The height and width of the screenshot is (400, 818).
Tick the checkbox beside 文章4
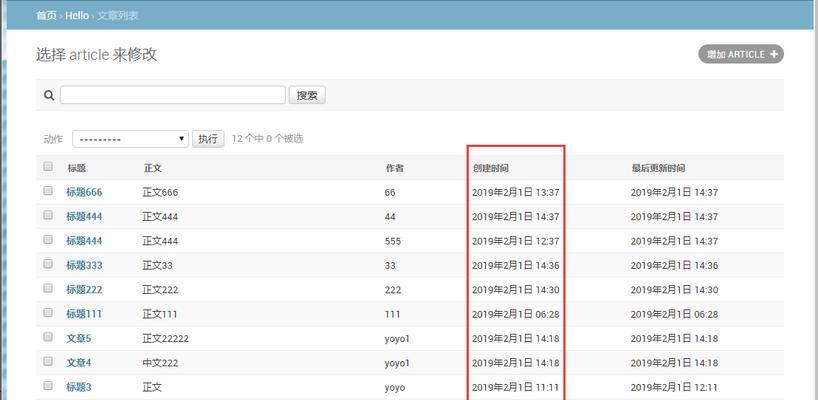tap(48, 361)
